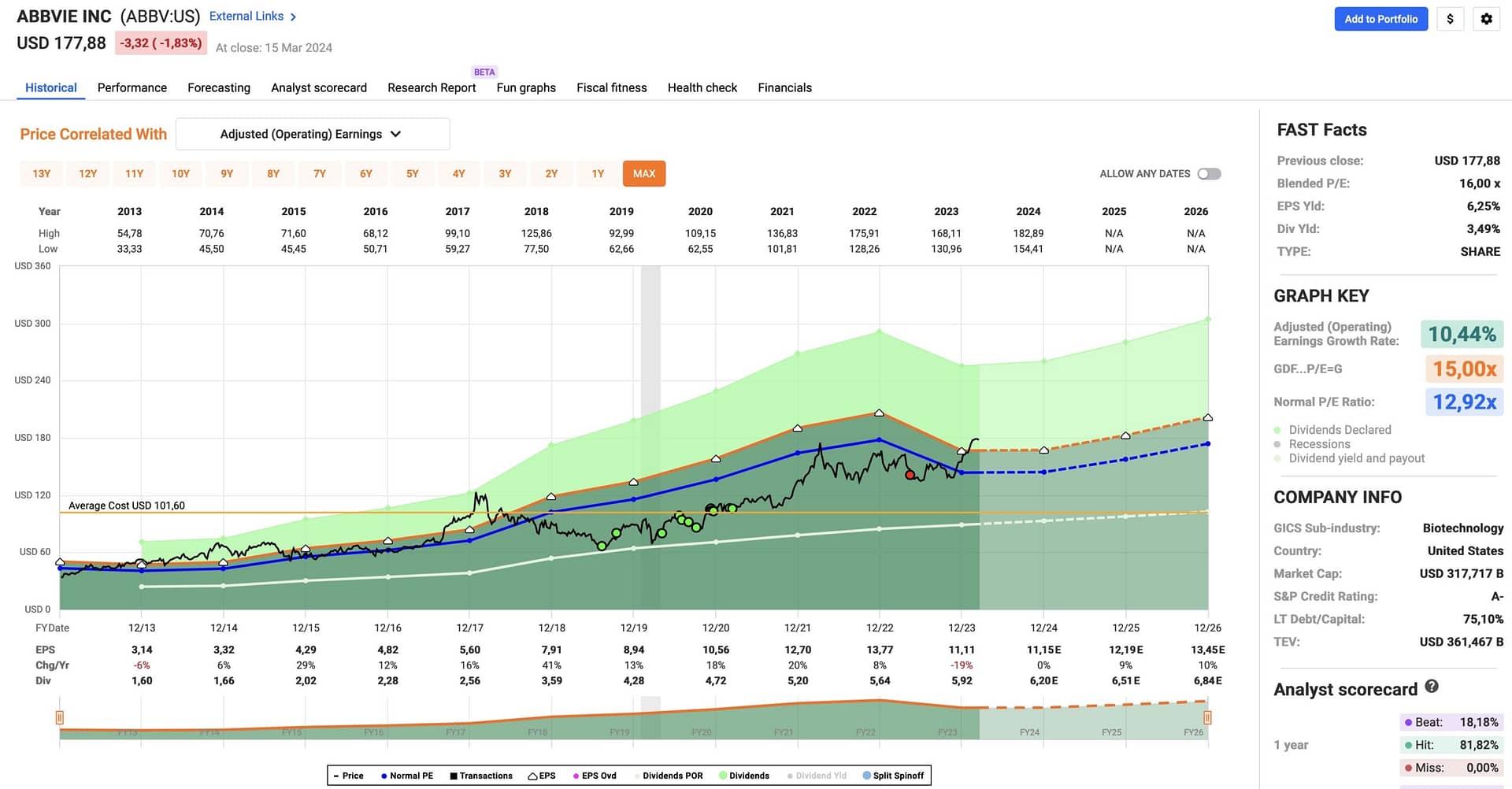Image resolution: width=1512 pixels, height=789 pixels.
Task: Select 7Y time range
Action: point(320,174)
